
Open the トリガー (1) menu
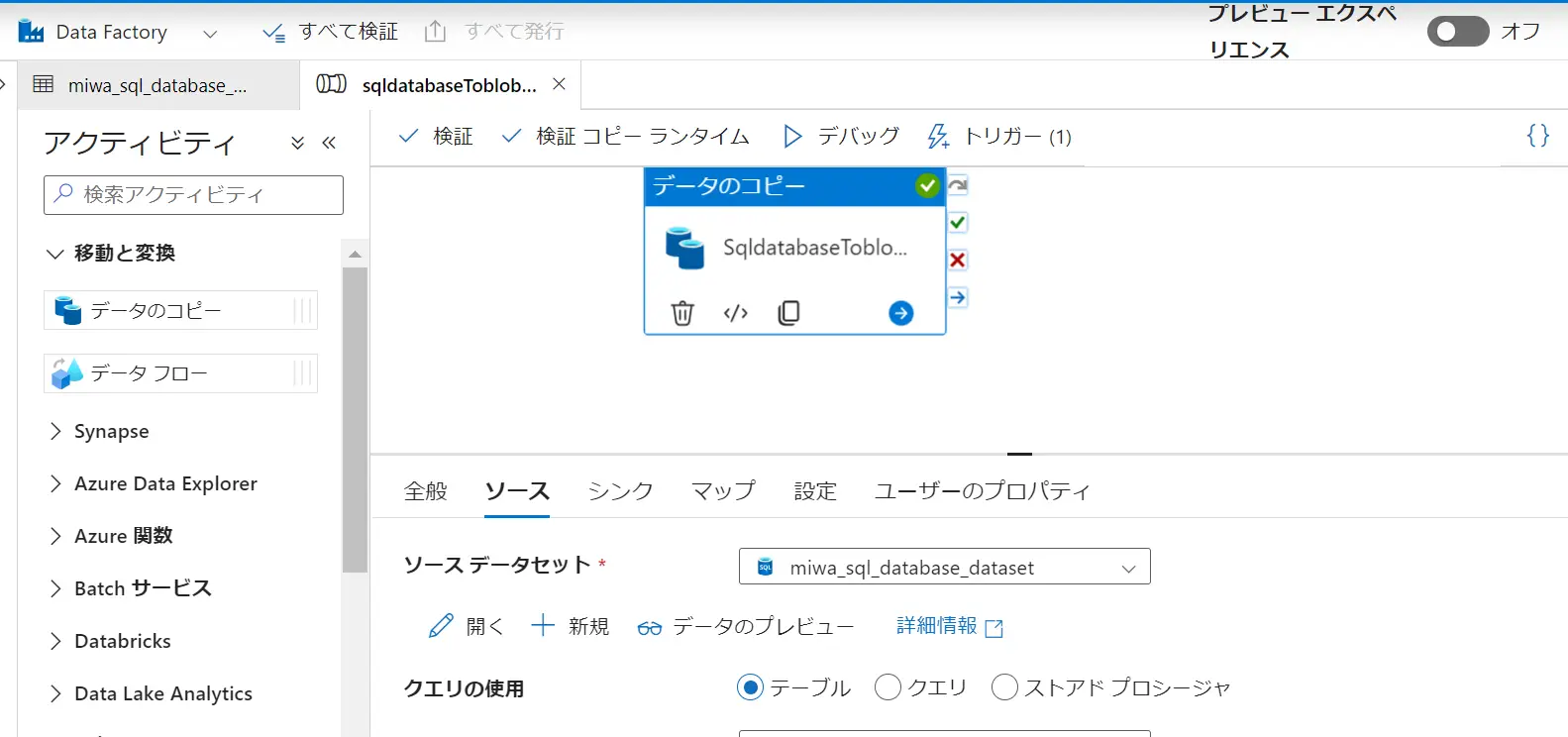tap(998, 137)
